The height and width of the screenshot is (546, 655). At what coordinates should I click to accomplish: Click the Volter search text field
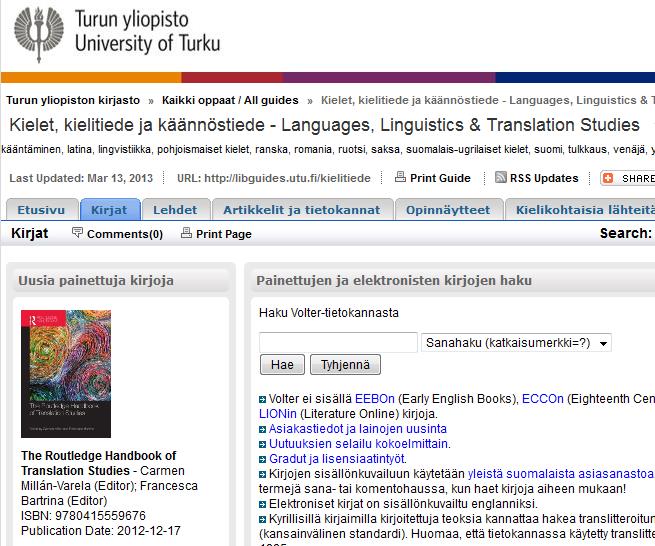coord(338,343)
